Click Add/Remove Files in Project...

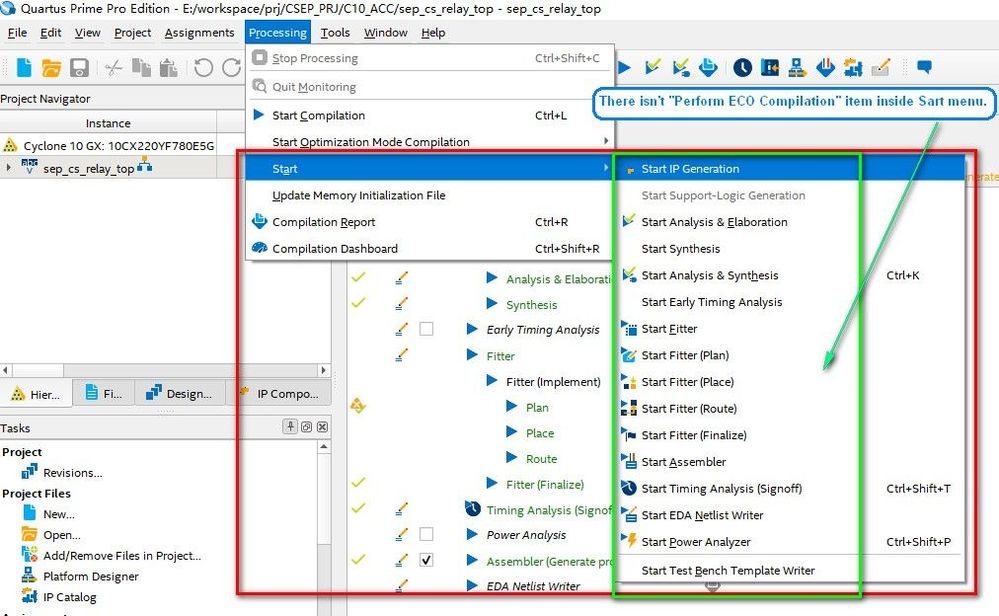pyautogui.click(x=122, y=555)
